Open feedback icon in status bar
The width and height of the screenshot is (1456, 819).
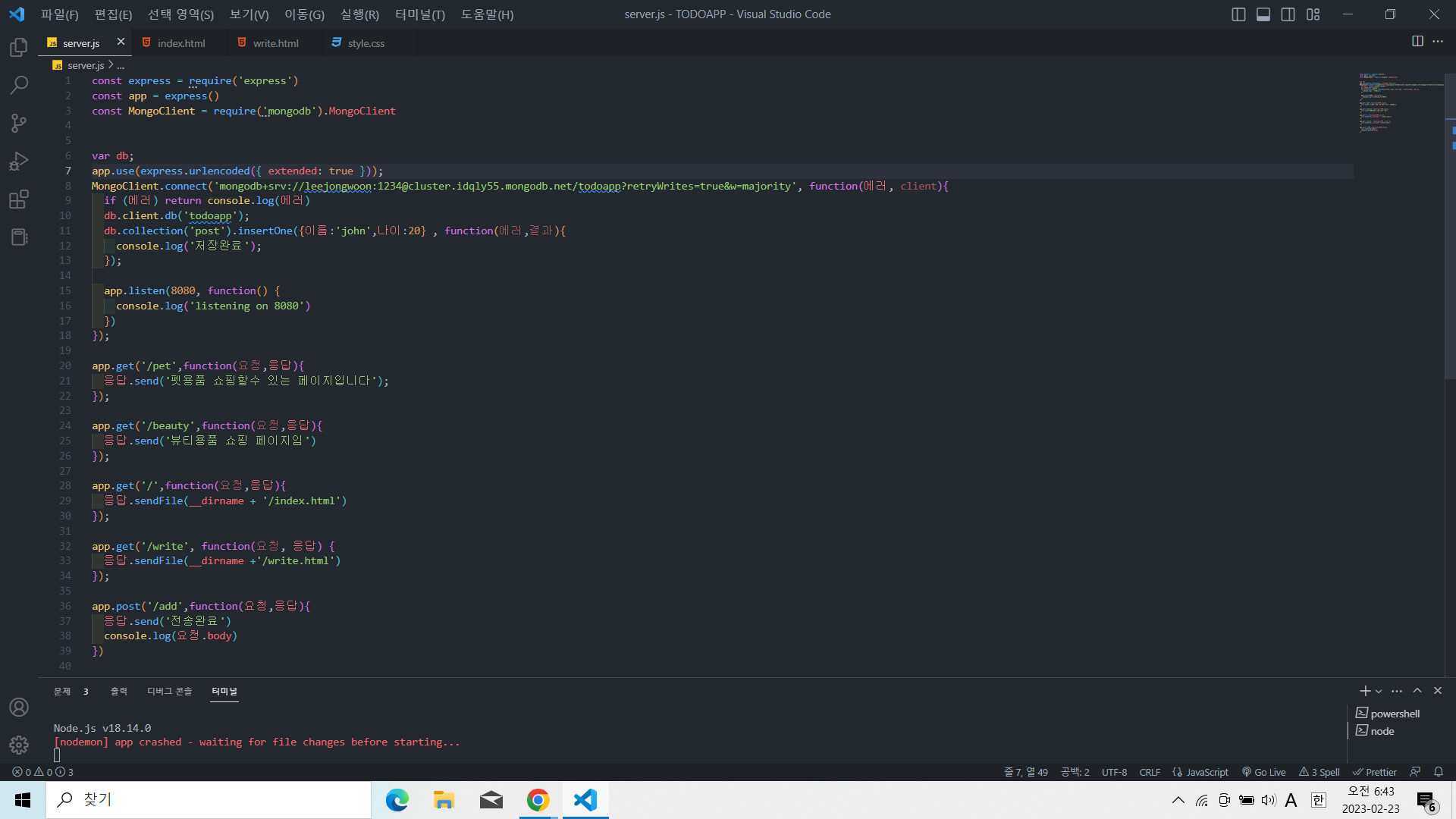(x=1415, y=772)
